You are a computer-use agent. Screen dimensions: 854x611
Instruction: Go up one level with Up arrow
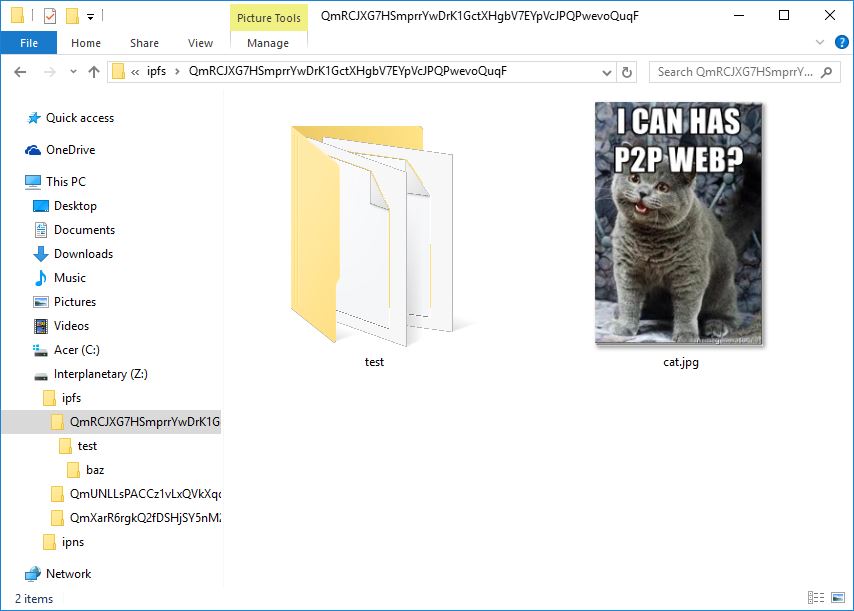tap(94, 72)
